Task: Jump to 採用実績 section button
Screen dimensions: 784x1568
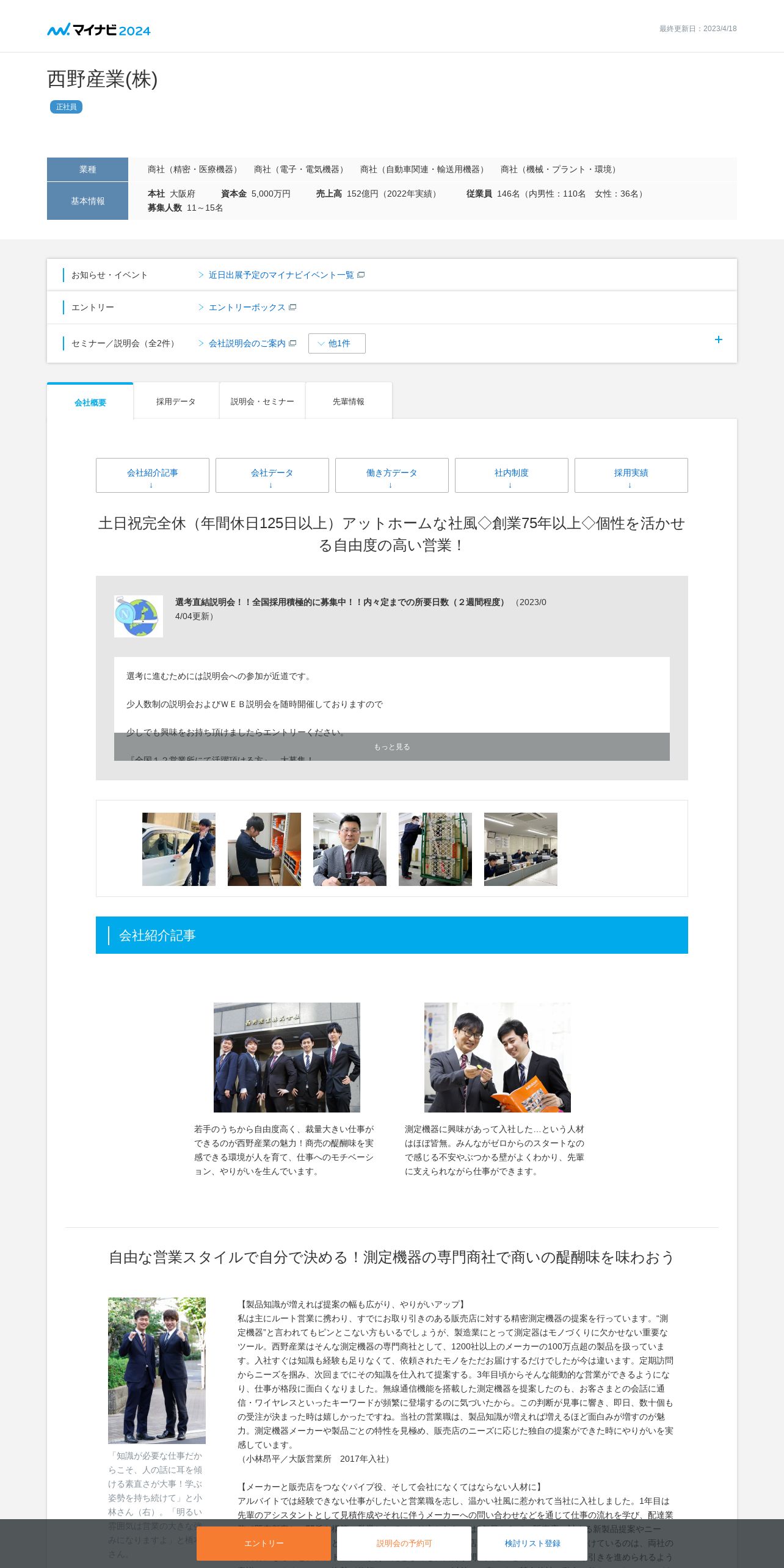Action: [631, 475]
